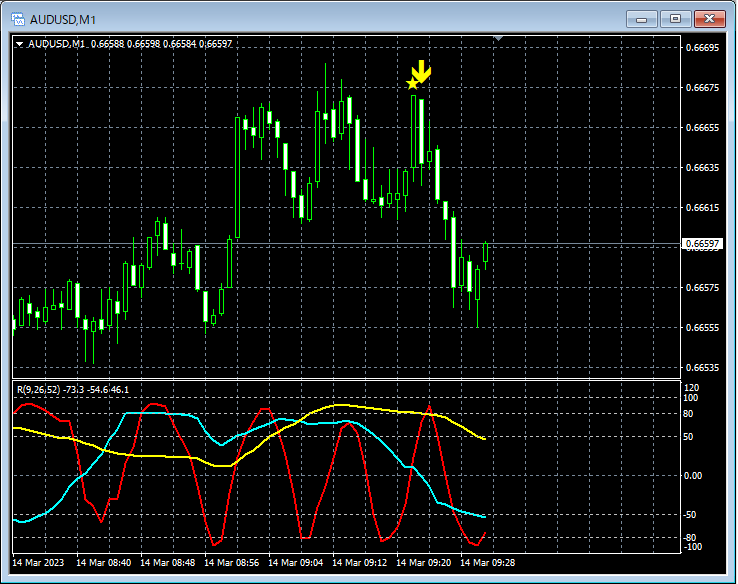738x584 pixels.
Task: Click price scale value 0.66695
Action: point(702,48)
